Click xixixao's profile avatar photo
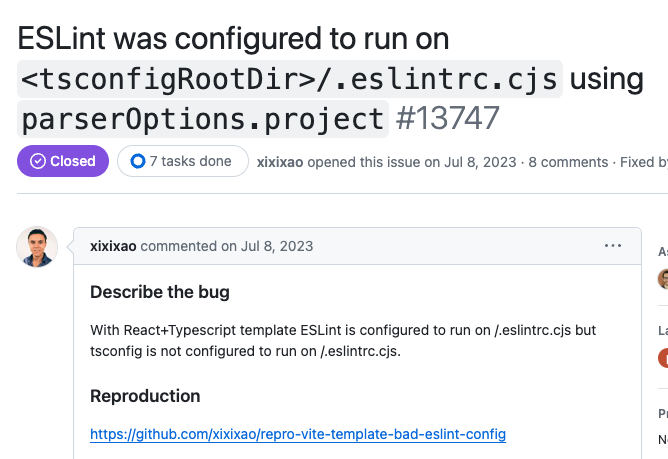This screenshot has width=668, height=459. pyautogui.click(x=37, y=247)
